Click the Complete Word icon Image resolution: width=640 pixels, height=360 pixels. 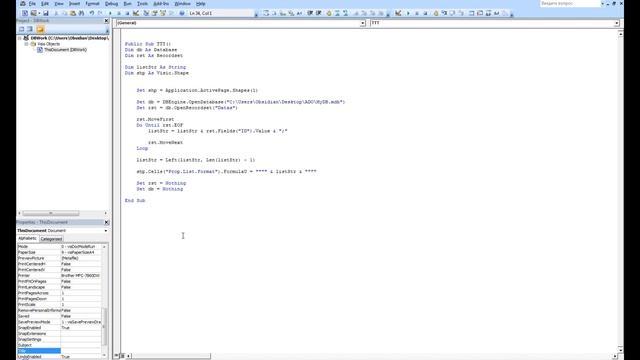tap(299, 13)
